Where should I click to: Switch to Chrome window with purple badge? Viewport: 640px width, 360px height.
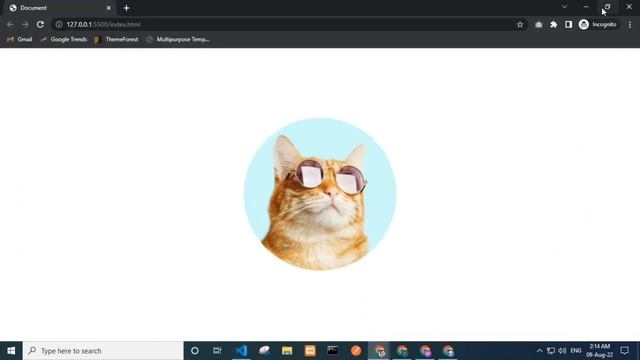coord(425,351)
